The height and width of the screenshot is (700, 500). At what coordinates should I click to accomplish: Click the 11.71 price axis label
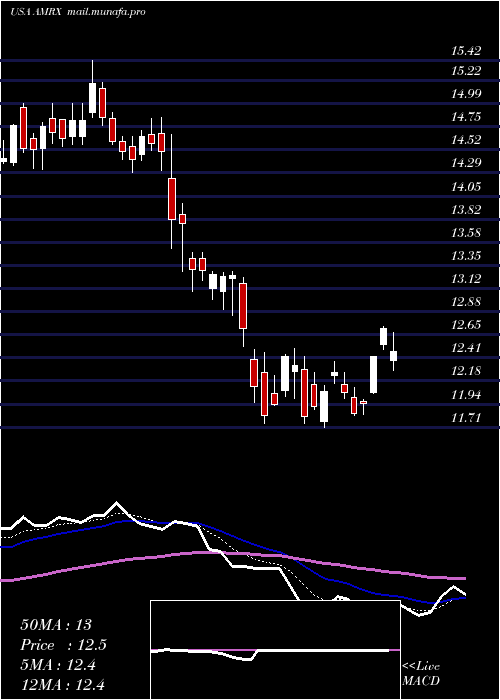tap(466, 418)
